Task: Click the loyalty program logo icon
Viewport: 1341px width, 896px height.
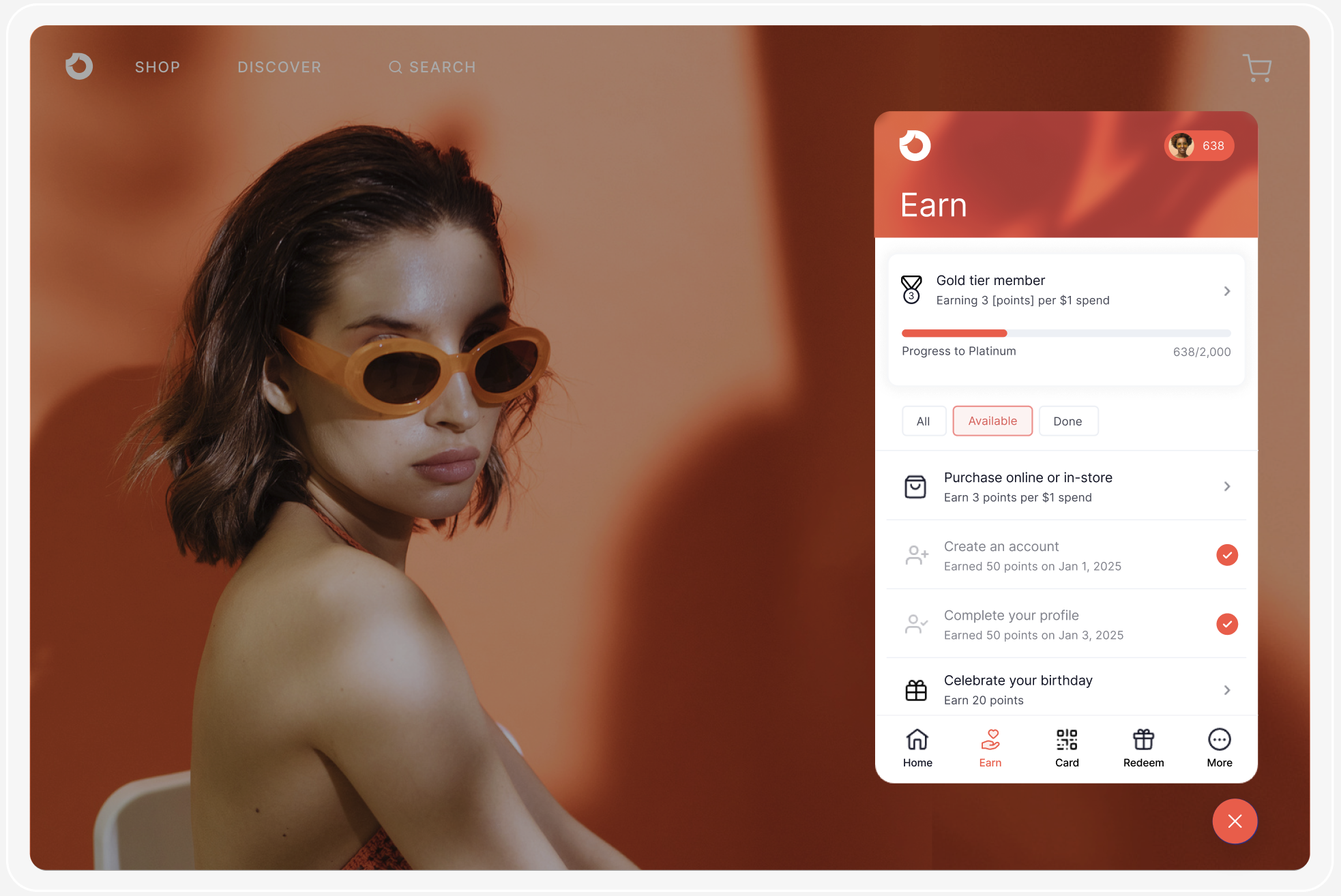Action: coord(913,144)
